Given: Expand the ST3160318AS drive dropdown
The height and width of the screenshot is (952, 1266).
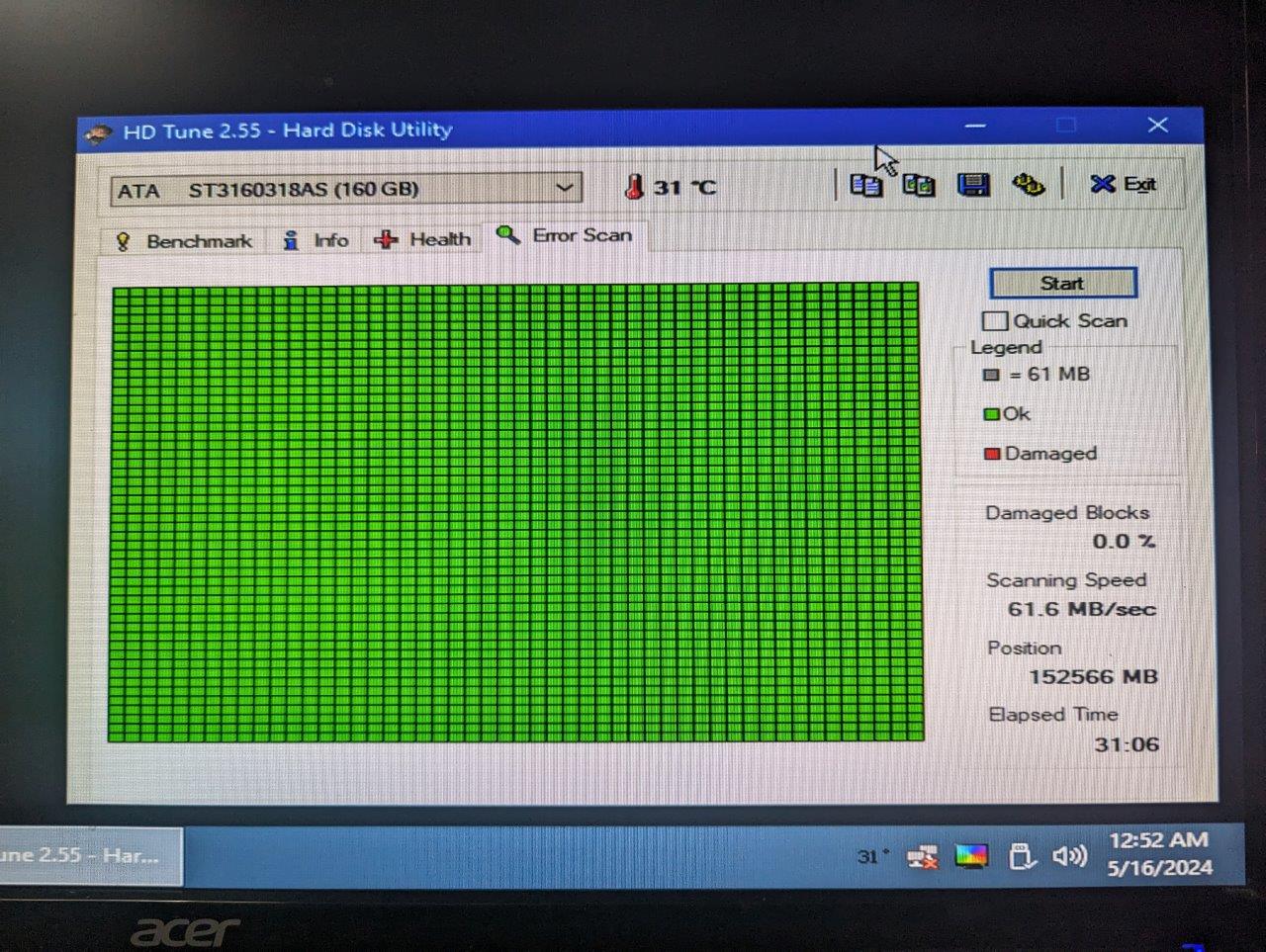Looking at the screenshot, I should [x=346, y=189].
